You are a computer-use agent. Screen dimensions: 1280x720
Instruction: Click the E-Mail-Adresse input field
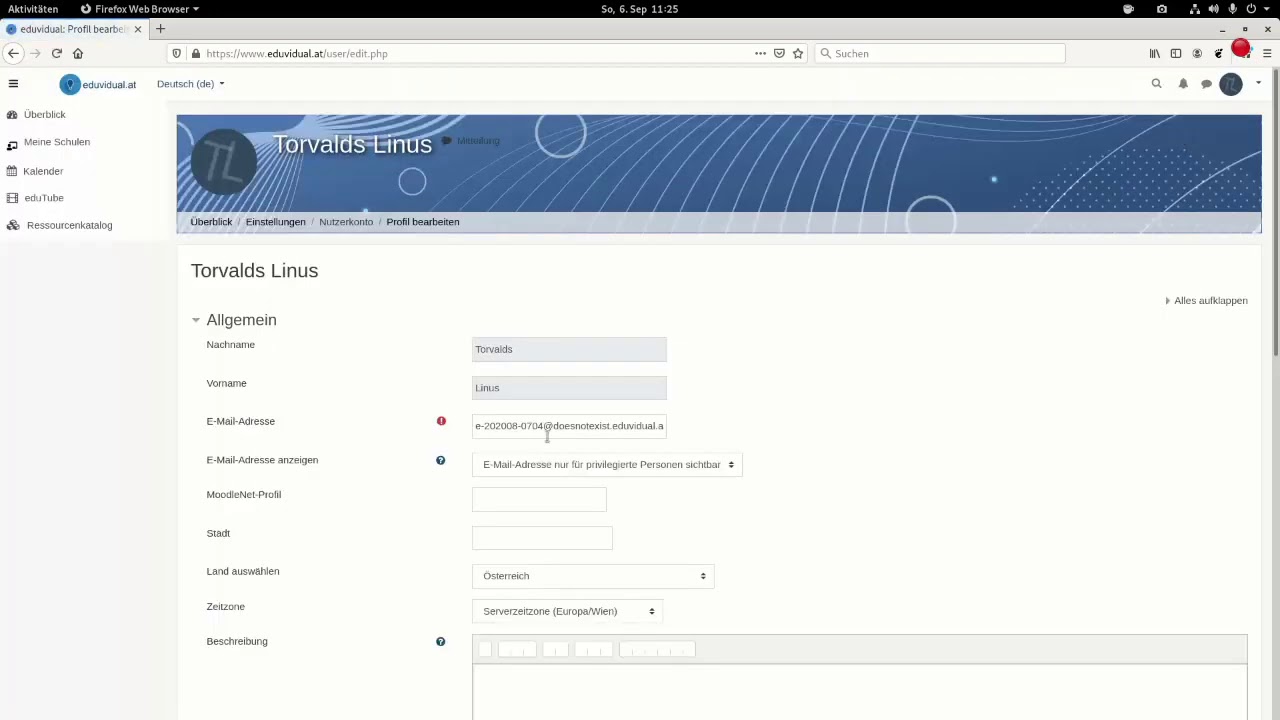pyautogui.click(x=569, y=426)
